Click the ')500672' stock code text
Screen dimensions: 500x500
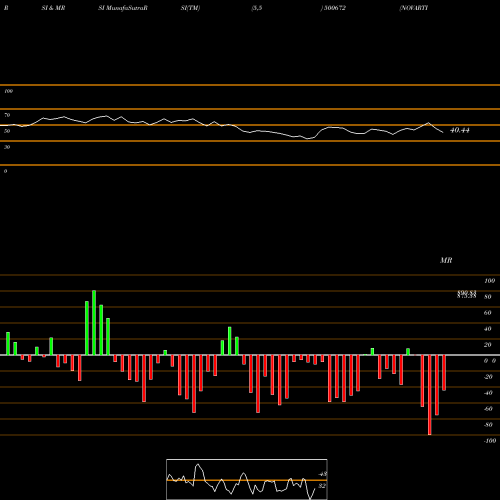(333, 8)
